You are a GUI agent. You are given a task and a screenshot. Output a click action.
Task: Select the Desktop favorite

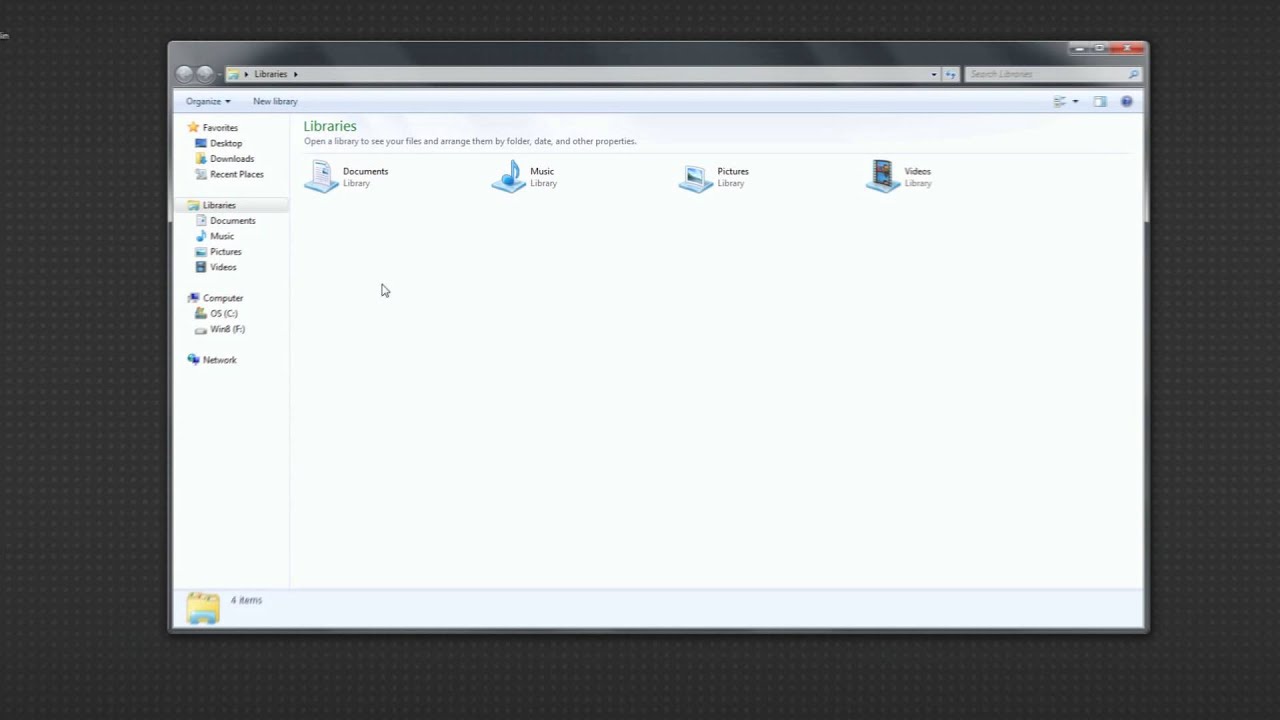point(225,143)
